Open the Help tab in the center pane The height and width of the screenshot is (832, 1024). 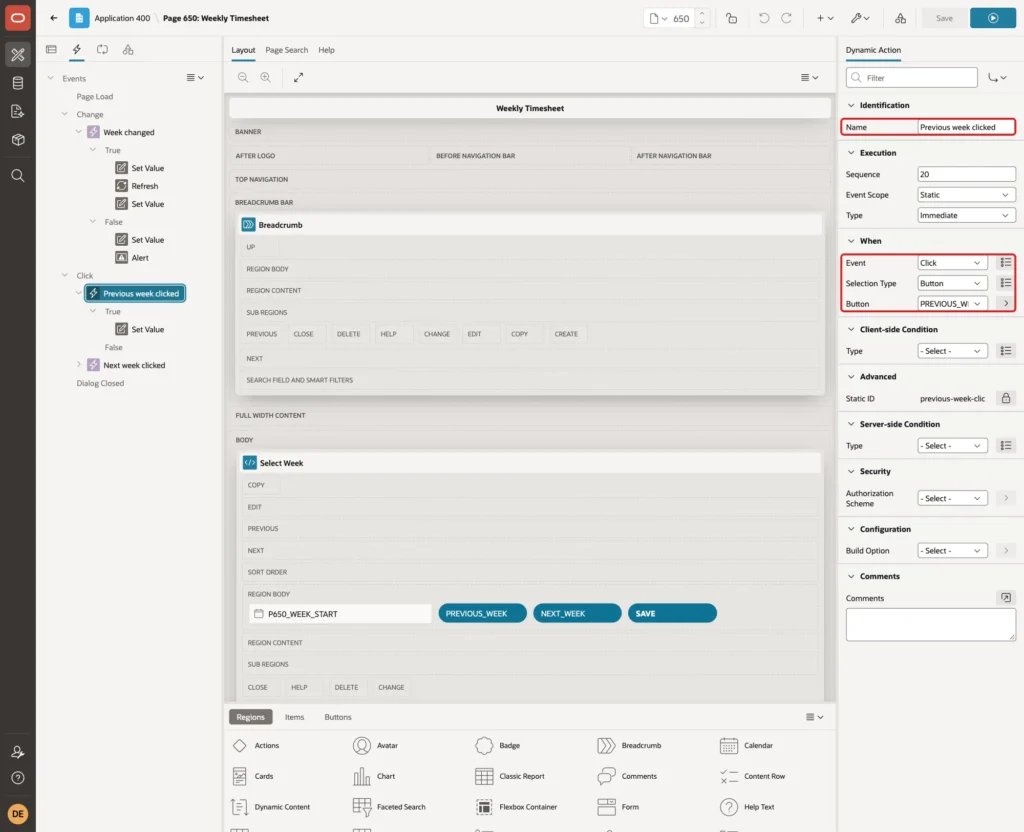point(327,50)
